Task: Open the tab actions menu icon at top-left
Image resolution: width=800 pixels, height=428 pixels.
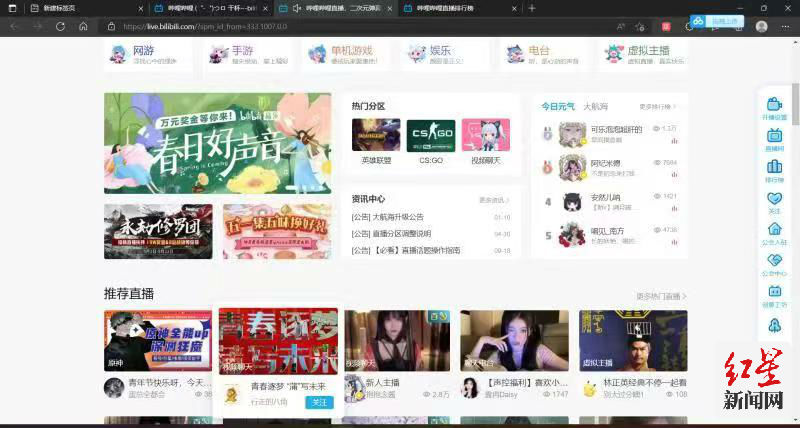Action: (x=13, y=8)
